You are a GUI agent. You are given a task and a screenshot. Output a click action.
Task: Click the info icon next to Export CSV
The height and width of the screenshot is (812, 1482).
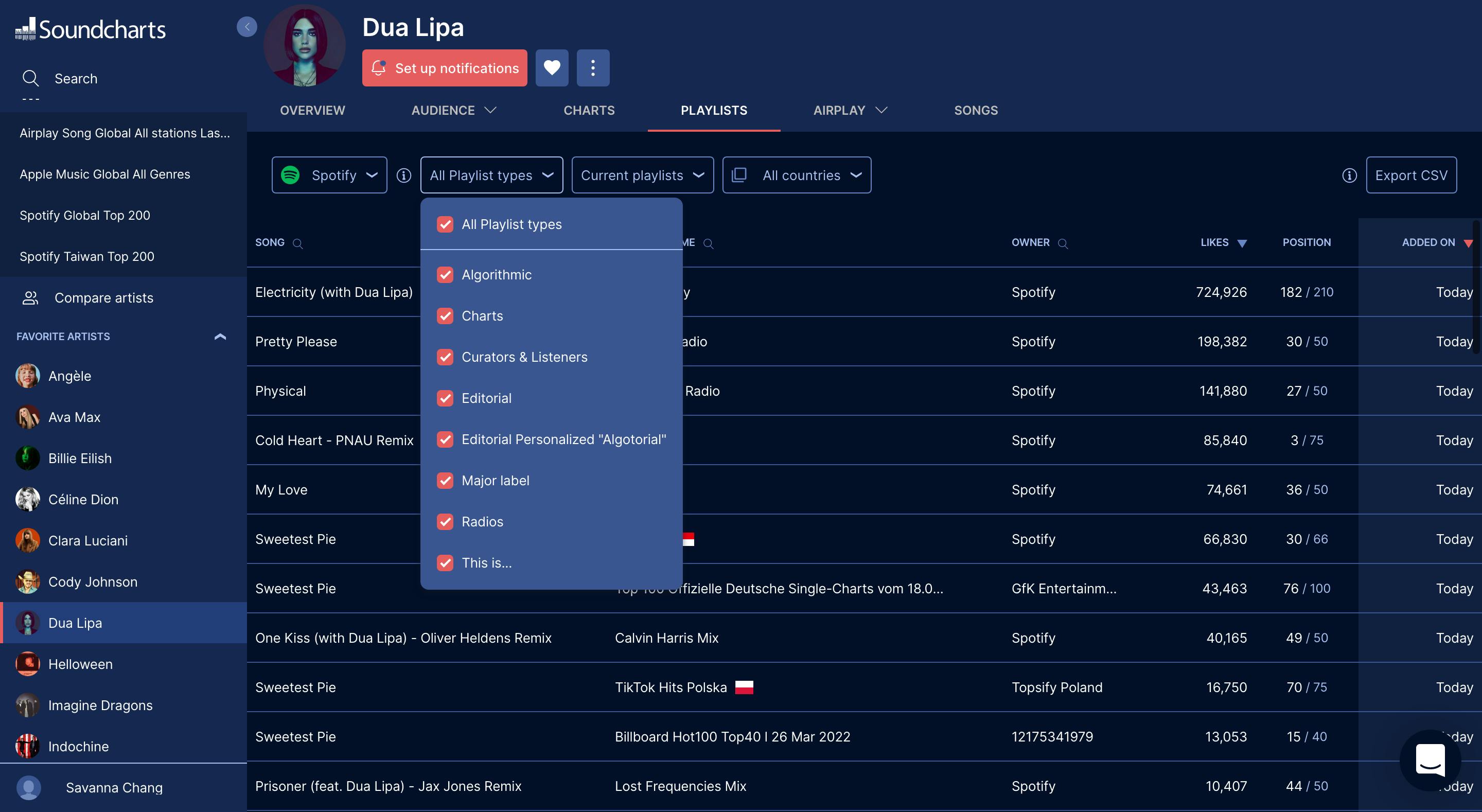[x=1349, y=175]
